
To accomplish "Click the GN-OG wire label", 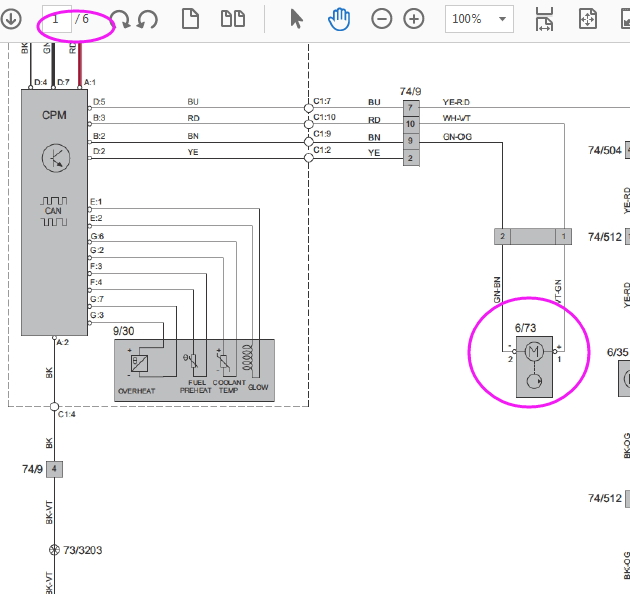I will click(457, 137).
